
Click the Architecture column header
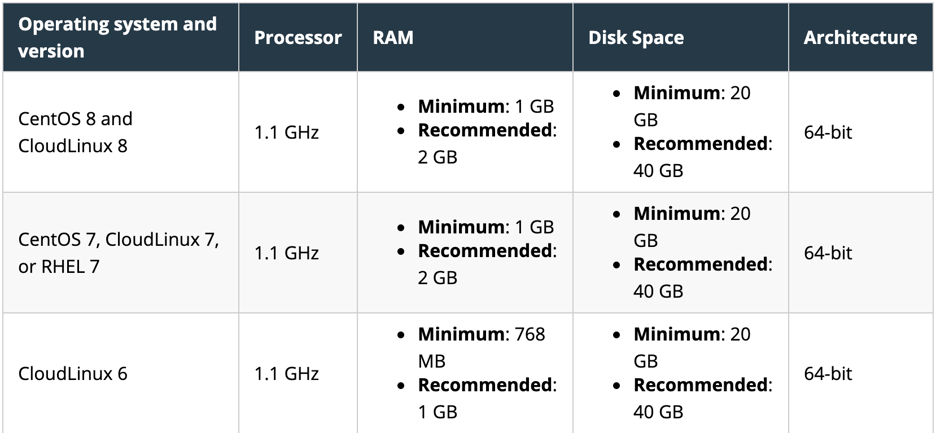860,38
